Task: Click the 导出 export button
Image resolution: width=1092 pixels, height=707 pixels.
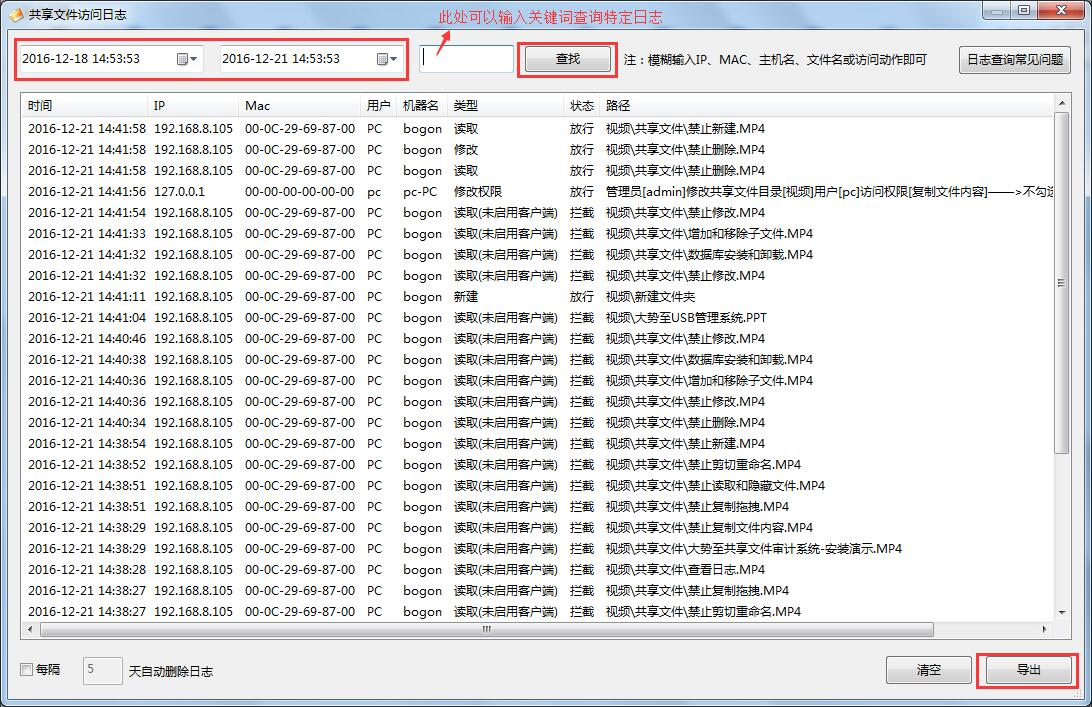Action: tap(1028, 670)
